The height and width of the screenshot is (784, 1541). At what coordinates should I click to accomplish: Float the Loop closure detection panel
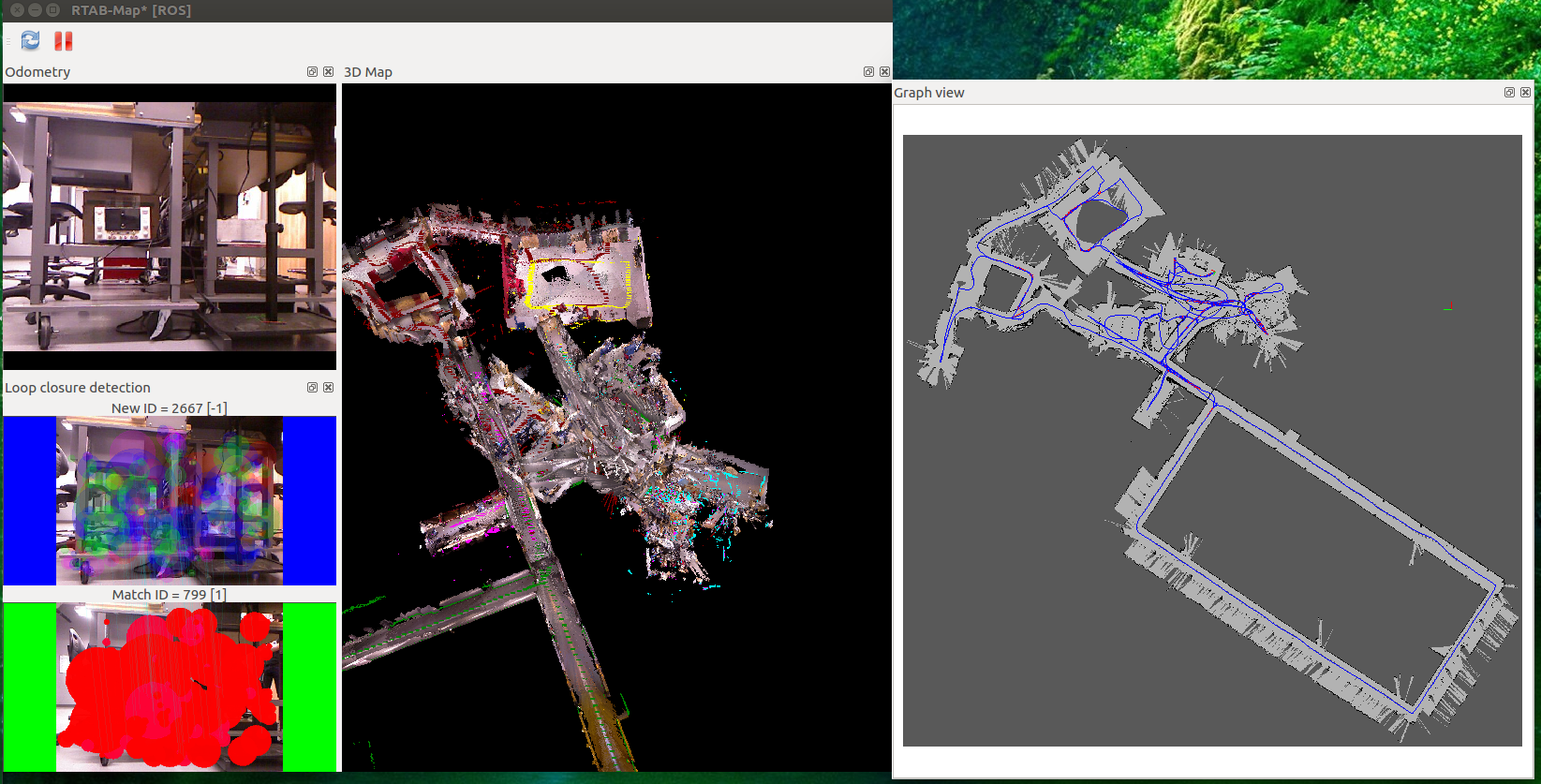tap(312, 388)
